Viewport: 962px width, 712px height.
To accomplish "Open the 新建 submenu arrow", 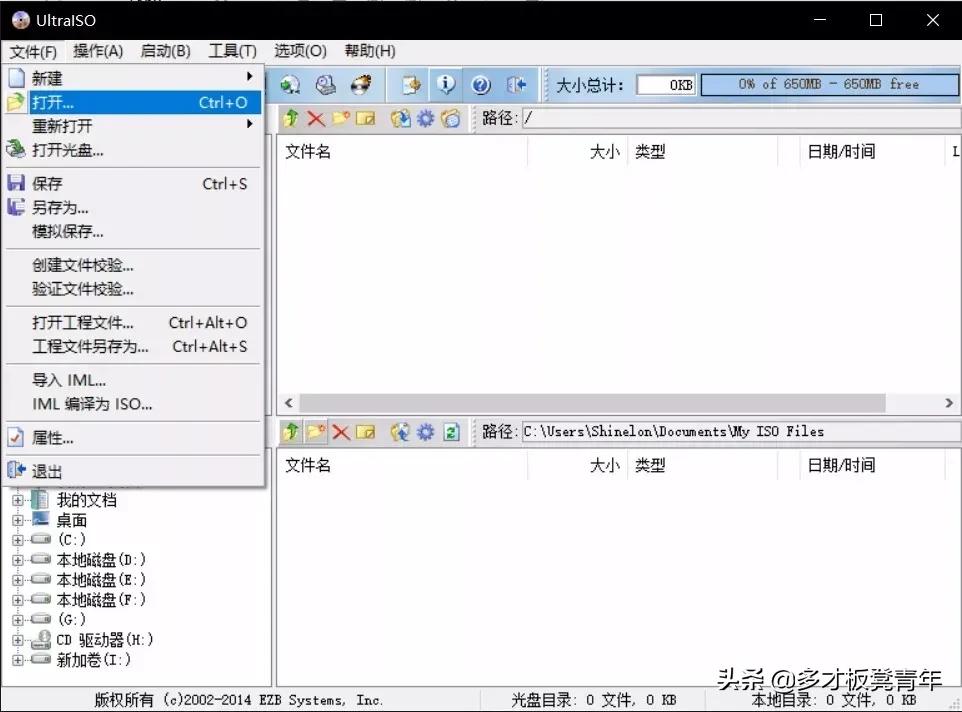I will pyautogui.click(x=249, y=77).
